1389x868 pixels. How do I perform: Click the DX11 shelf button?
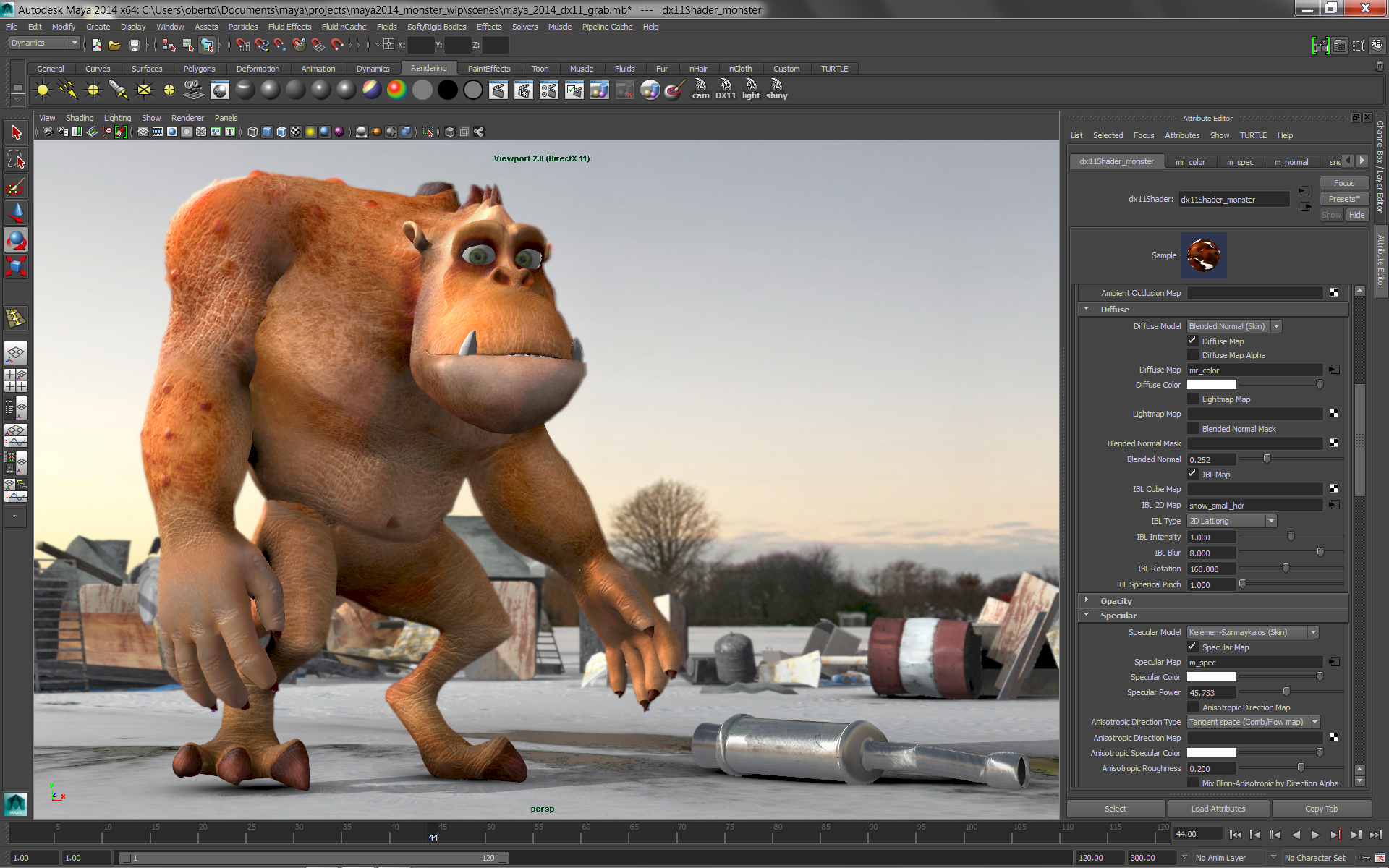click(x=726, y=90)
